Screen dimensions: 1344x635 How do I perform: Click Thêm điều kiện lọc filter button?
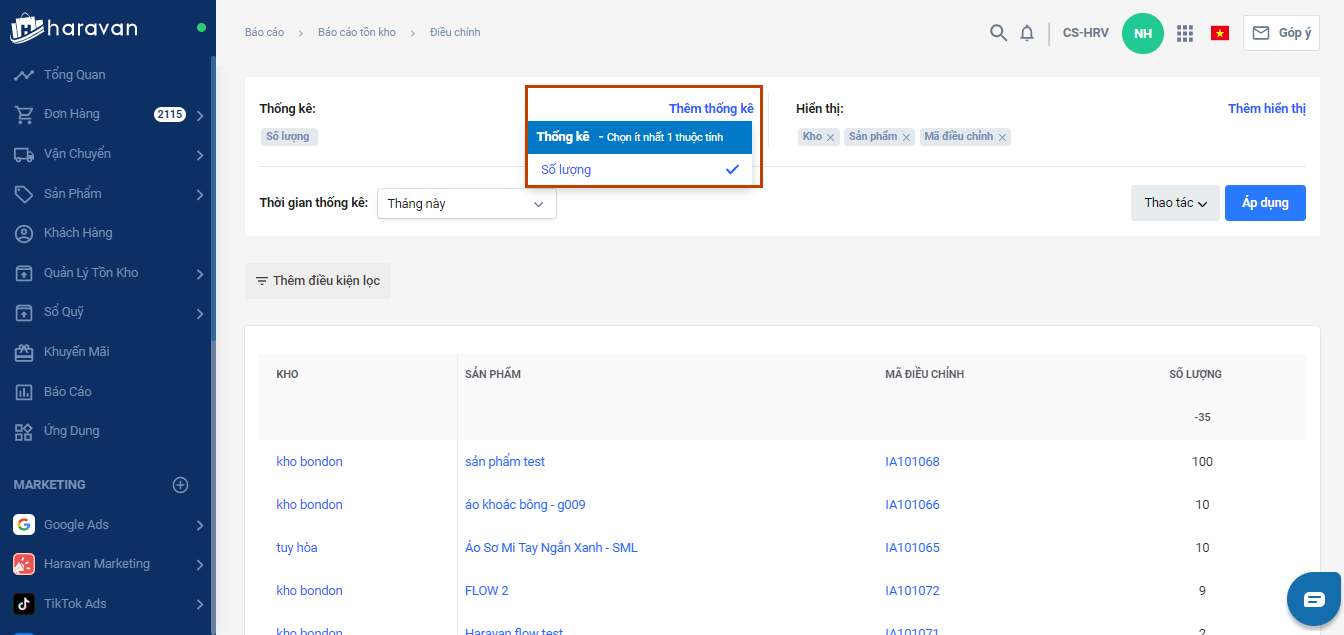click(318, 281)
